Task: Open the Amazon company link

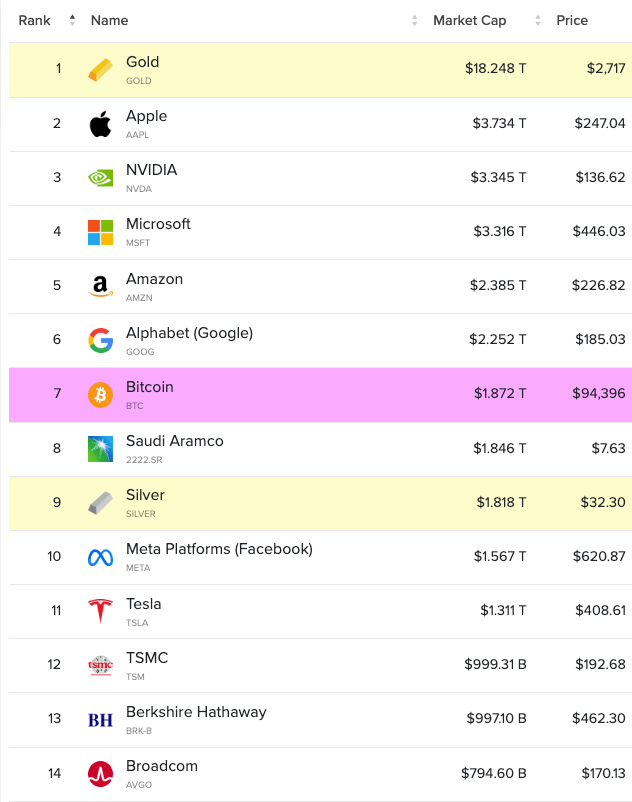Action: pos(154,279)
